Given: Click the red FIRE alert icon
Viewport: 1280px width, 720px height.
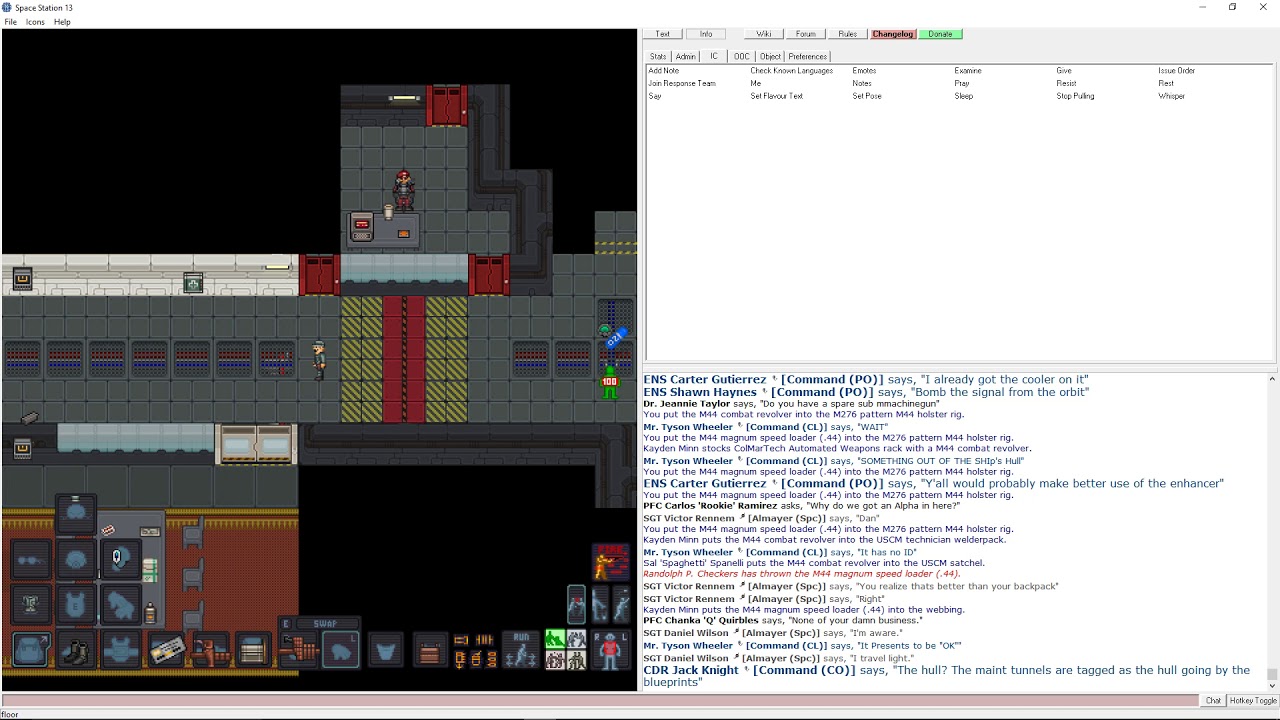Looking at the screenshot, I should coord(610,561).
